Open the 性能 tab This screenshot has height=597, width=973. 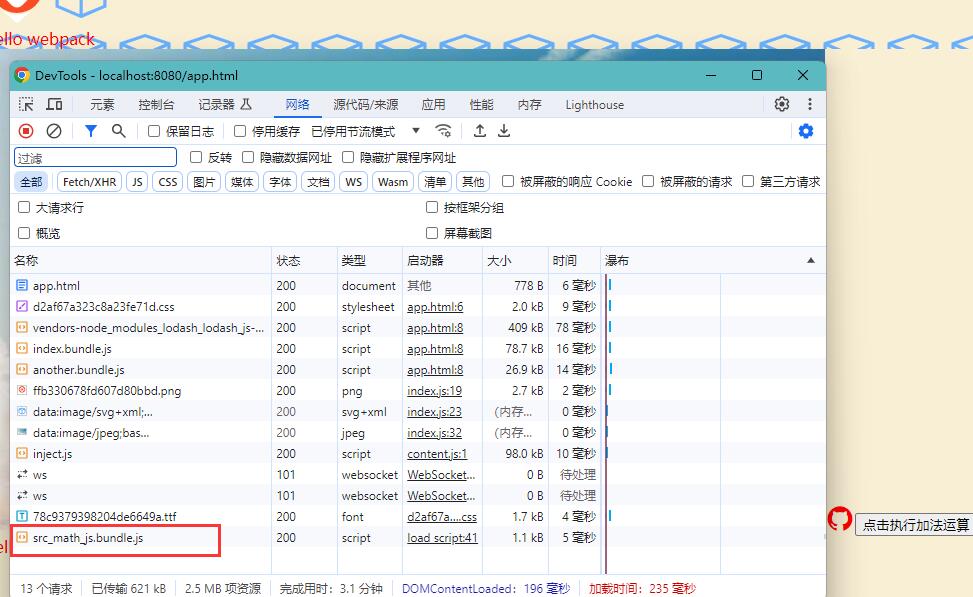pos(482,105)
